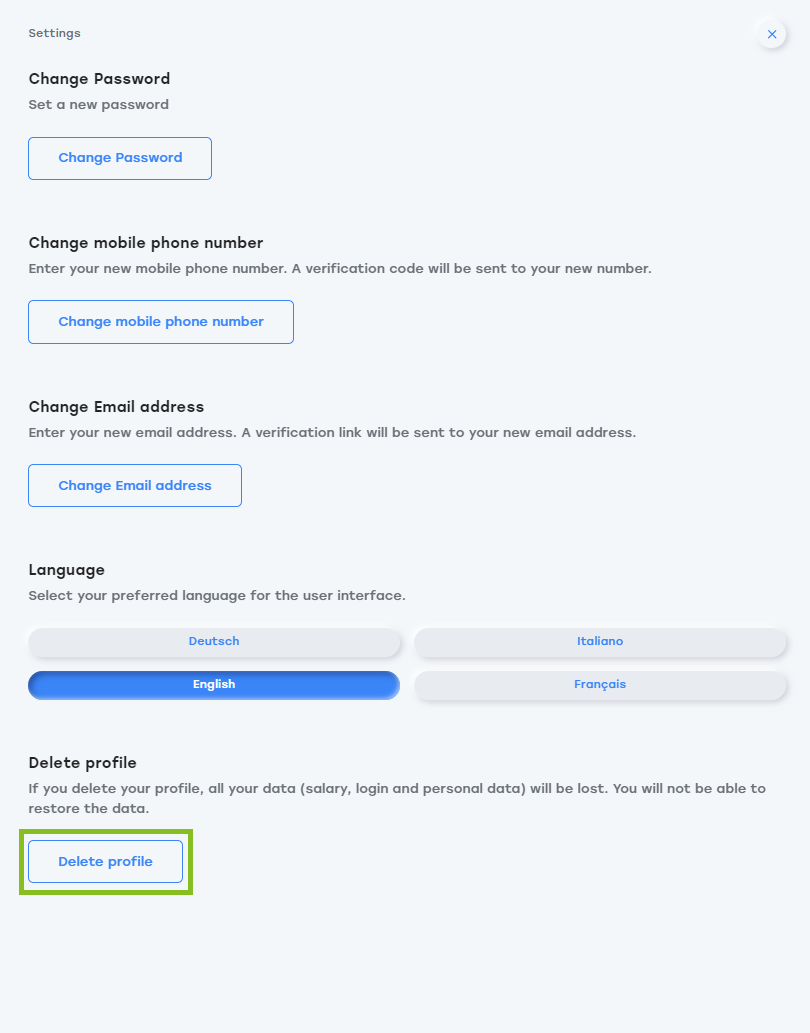Switch interface language to Deutsch
810x1033 pixels.
pos(214,642)
